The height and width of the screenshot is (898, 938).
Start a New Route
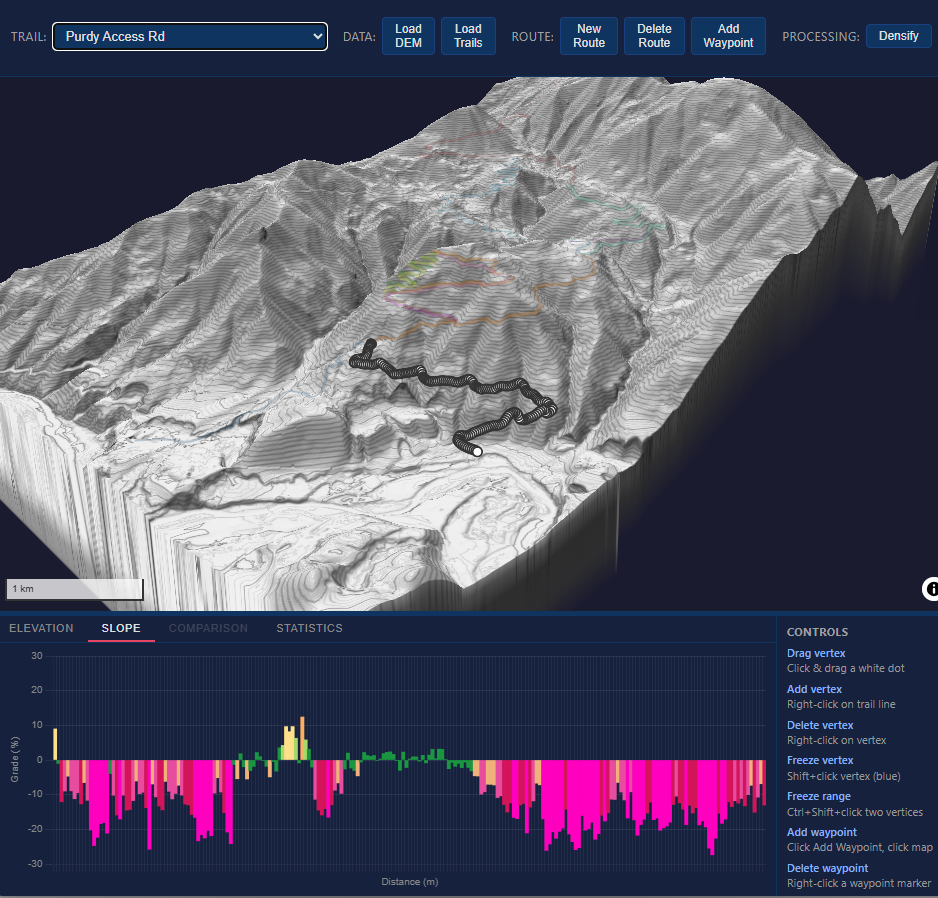pyautogui.click(x=589, y=36)
